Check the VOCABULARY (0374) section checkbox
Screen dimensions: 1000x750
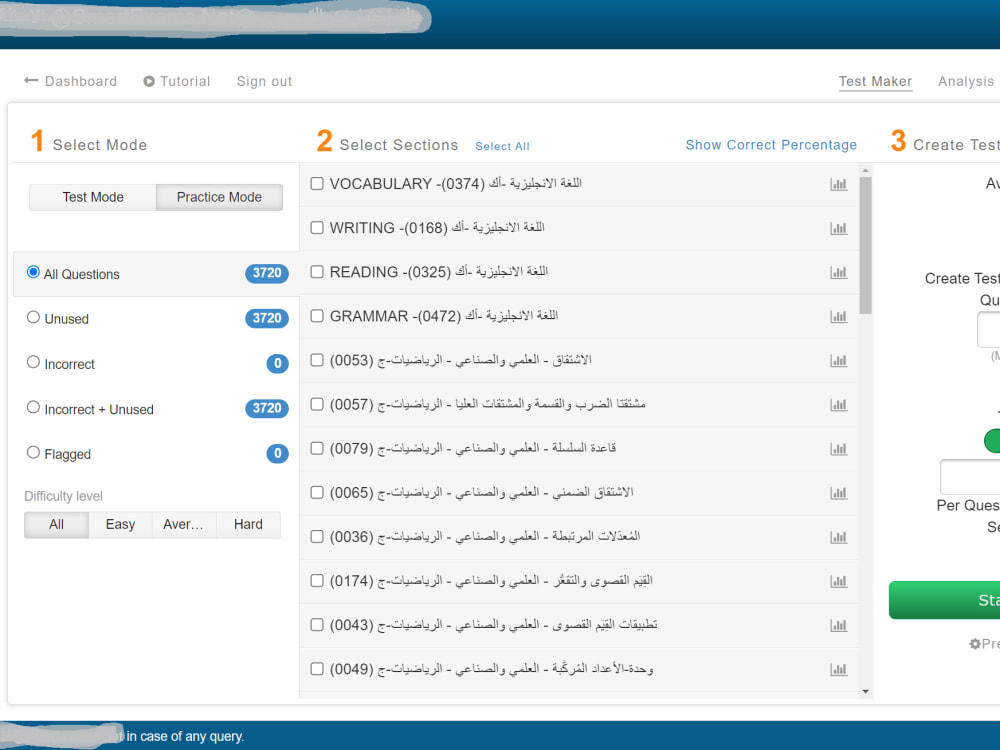[x=317, y=184]
